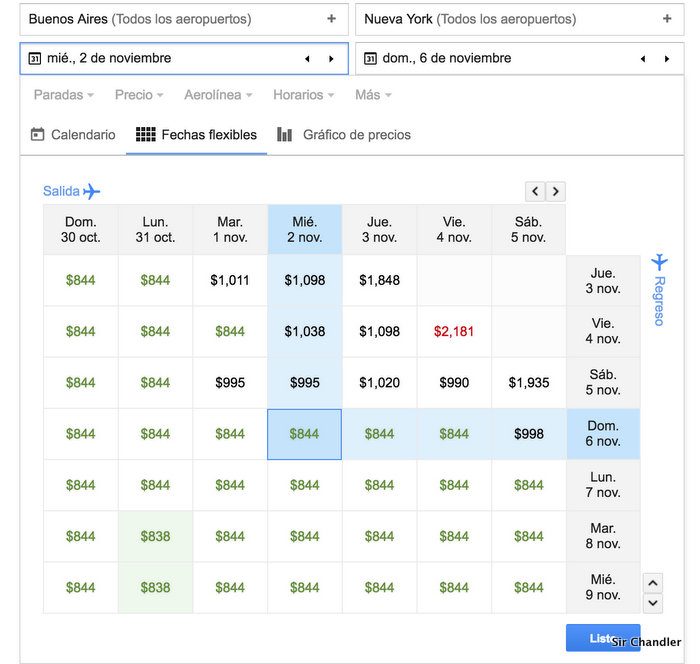Open departure date calendar icon
This screenshot has width=700, height=664.
click(x=35, y=58)
